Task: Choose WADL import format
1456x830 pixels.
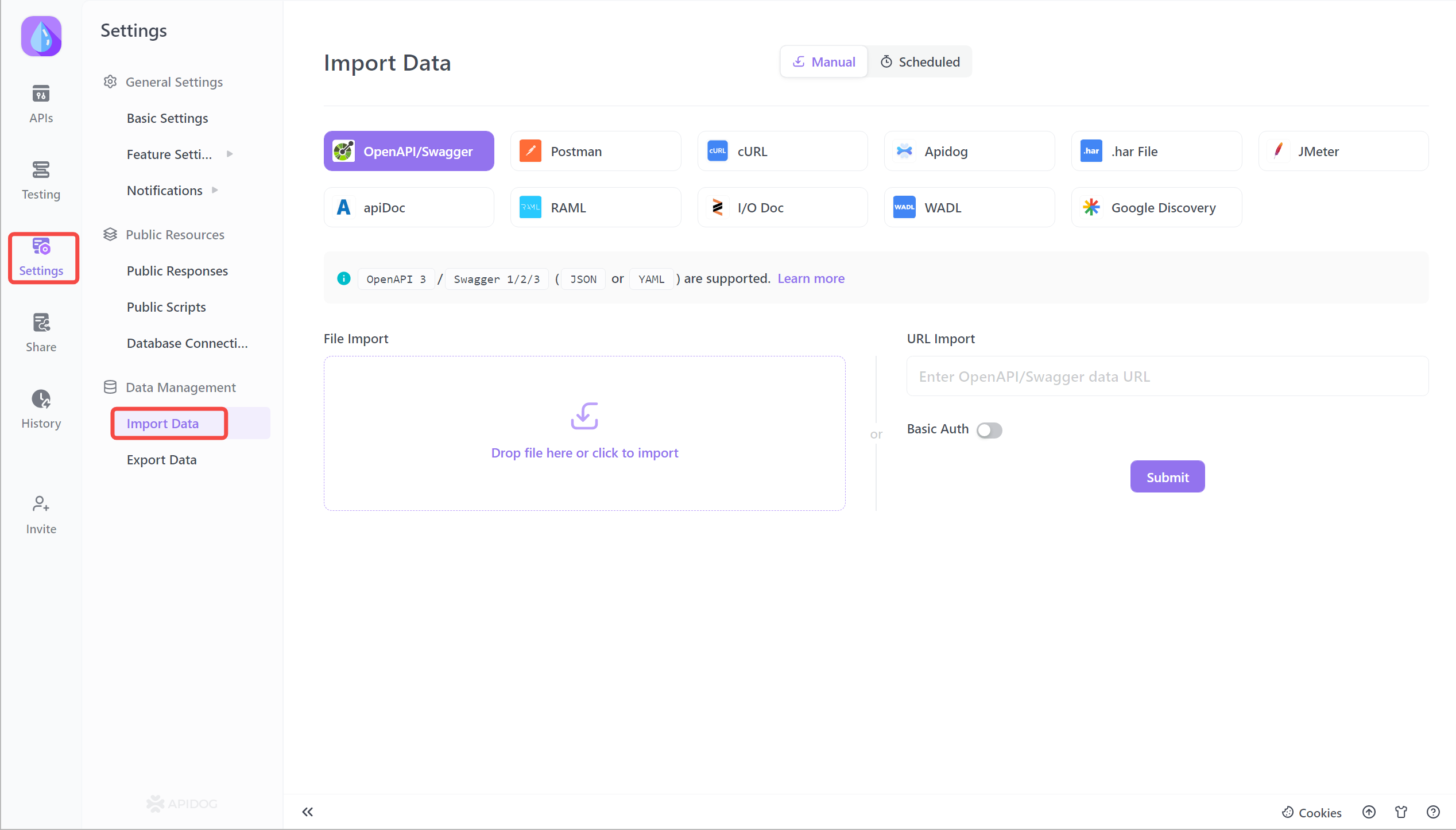Action: (969, 207)
